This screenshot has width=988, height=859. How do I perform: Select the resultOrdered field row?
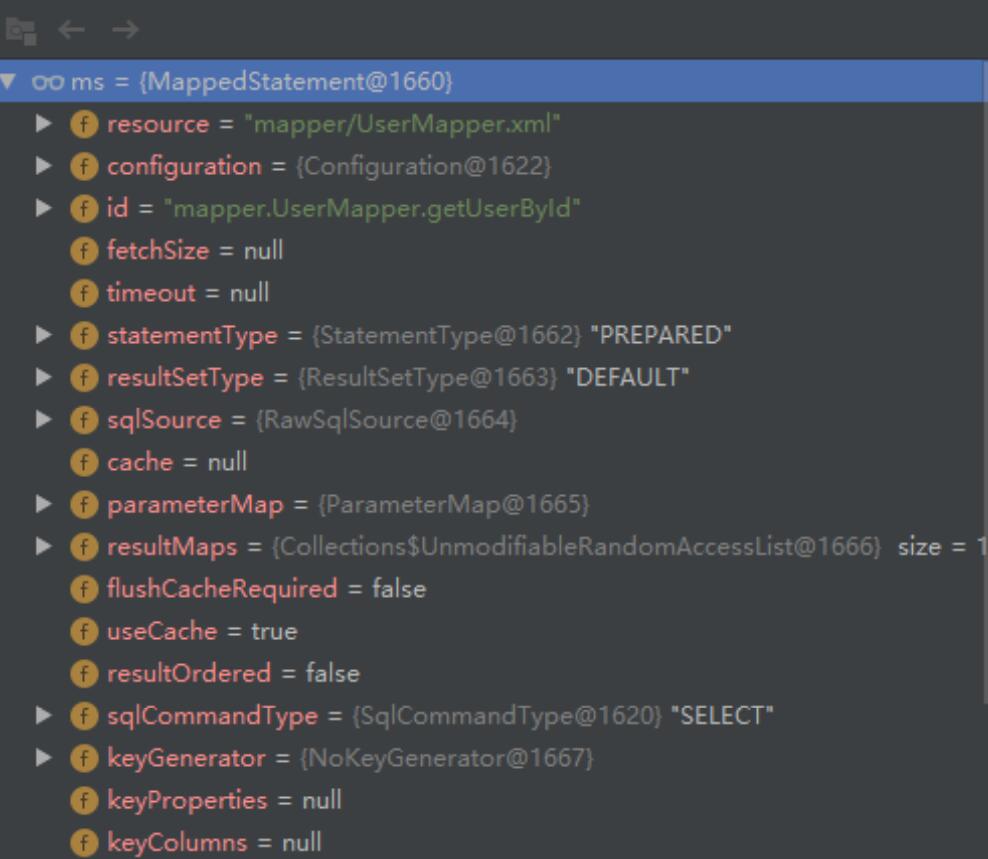click(233, 674)
